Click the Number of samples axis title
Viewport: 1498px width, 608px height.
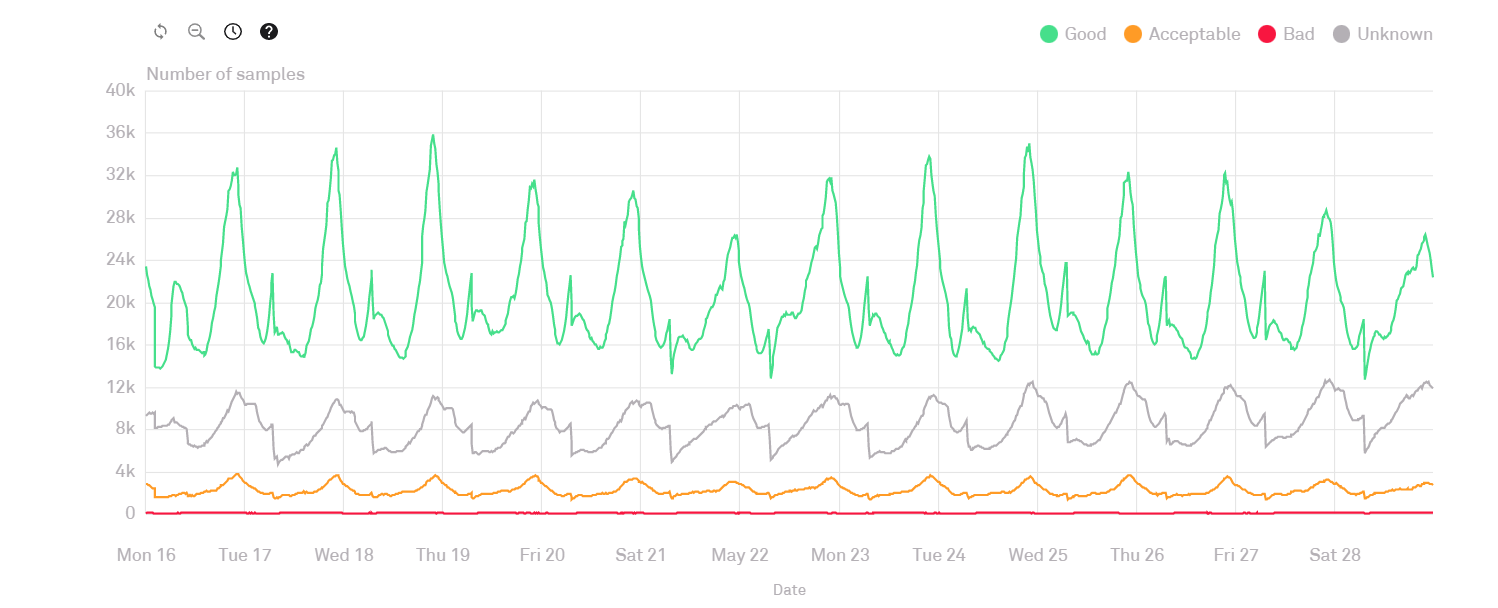(225, 74)
